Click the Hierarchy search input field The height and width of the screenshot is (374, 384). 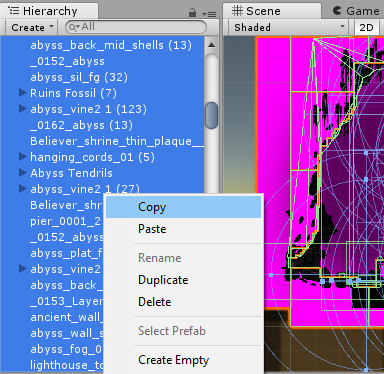(x=136, y=27)
